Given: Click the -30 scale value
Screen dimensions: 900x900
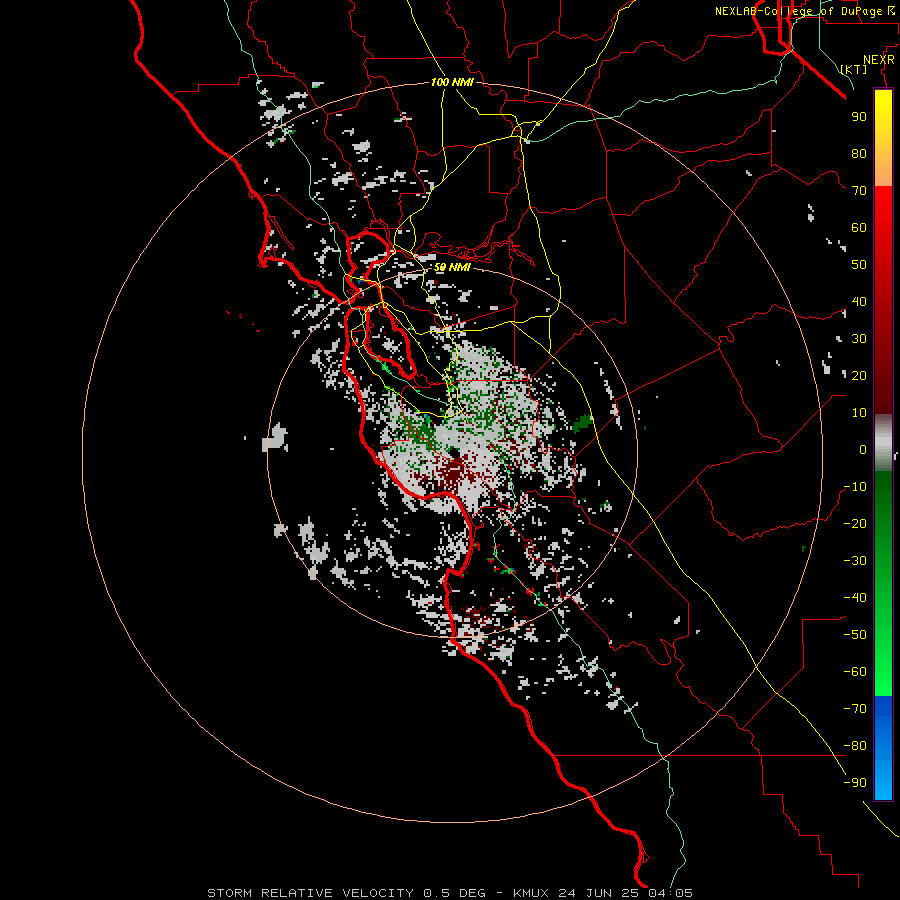Looking at the screenshot, I should pos(855,561).
